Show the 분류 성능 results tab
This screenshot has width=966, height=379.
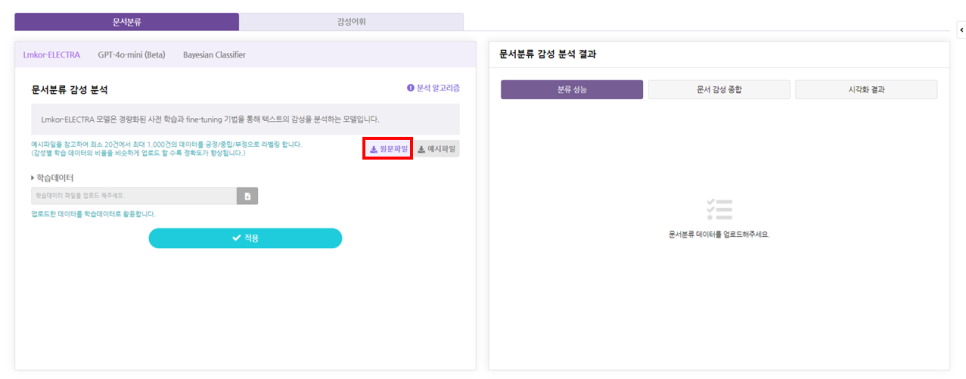(572, 89)
